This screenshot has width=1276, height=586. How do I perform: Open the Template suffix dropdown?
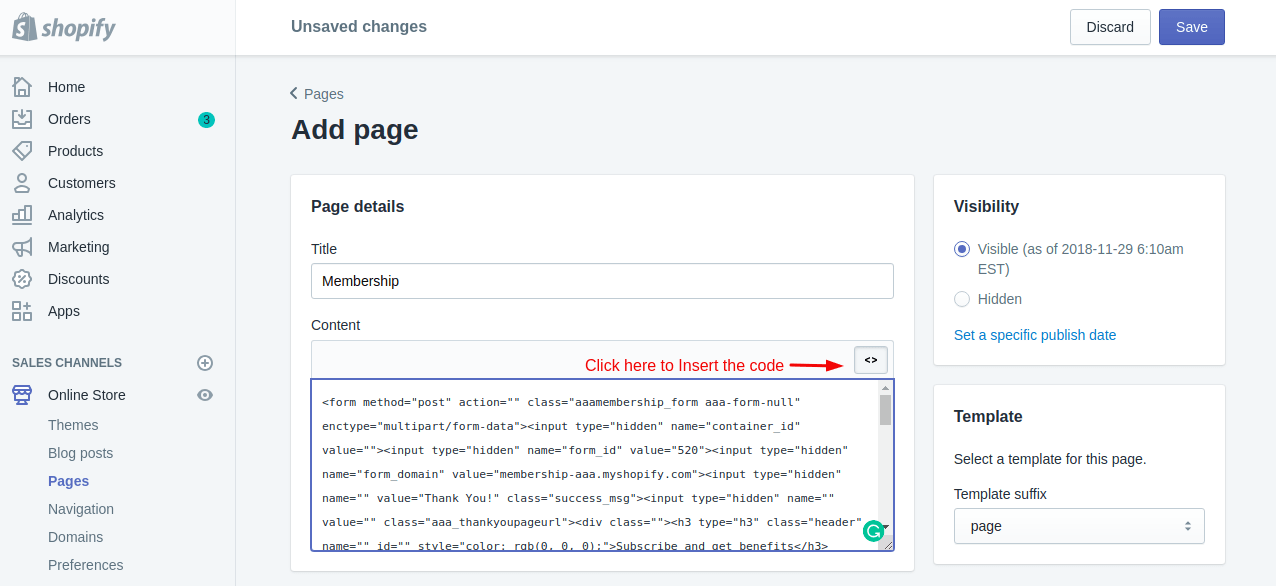[x=1078, y=526]
